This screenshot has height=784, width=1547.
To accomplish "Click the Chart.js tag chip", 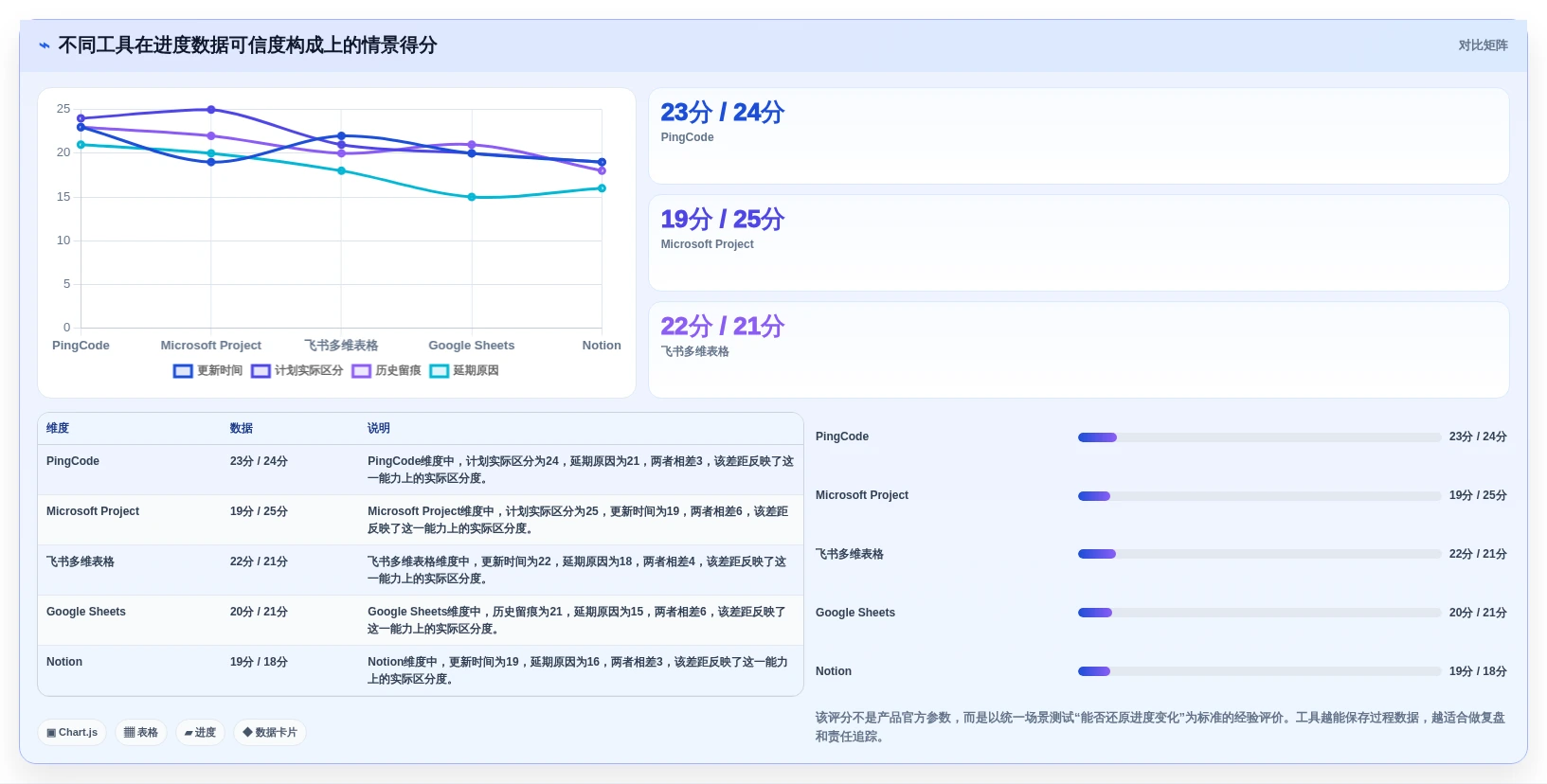I will point(72,733).
